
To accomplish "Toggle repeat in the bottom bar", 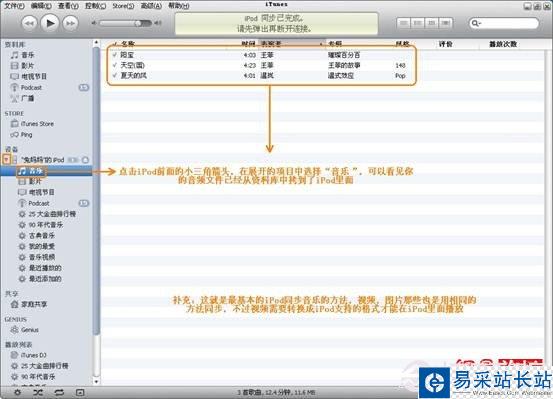I will pos(59,392).
